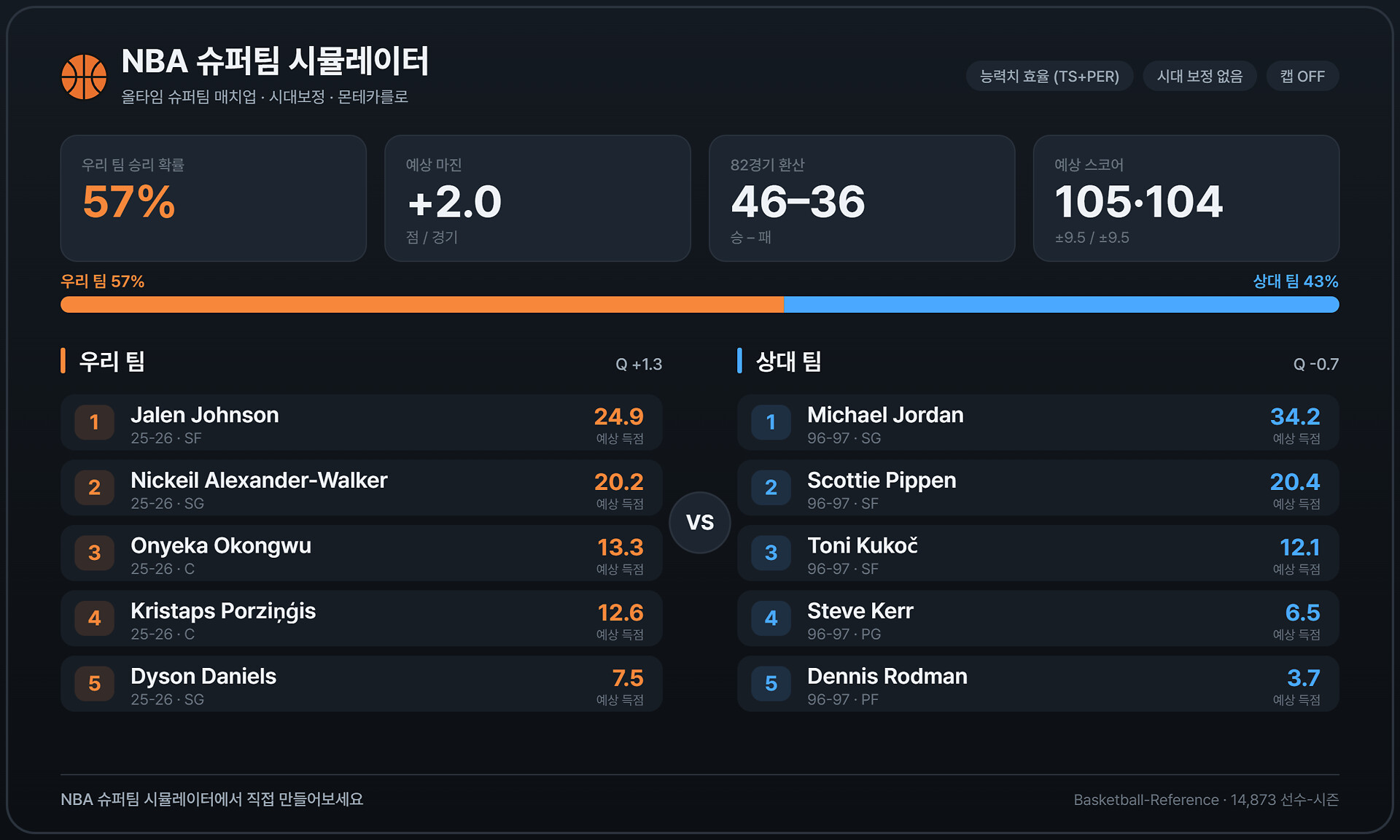Click the footer text NBA 슈퍼팀 시뮬레이터에서 직접 만들어보세요

pyautogui.click(x=212, y=799)
